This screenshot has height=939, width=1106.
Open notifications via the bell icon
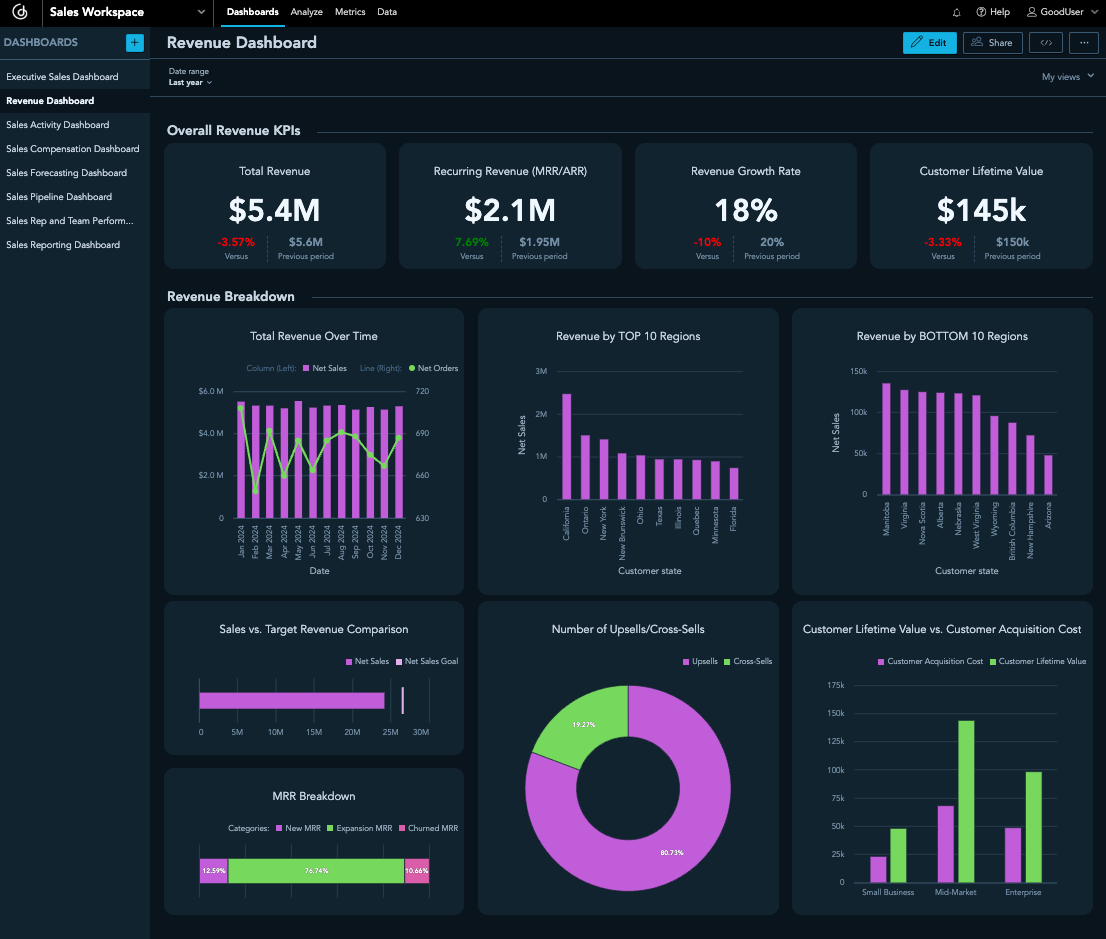956,12
